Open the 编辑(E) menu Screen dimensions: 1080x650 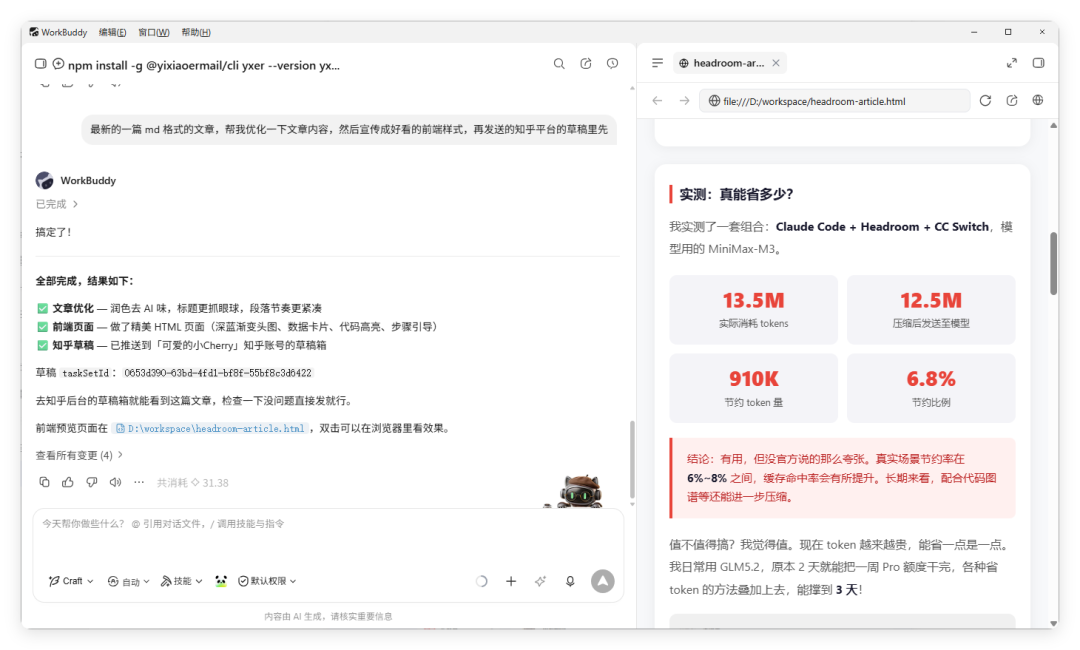point(112,32)
